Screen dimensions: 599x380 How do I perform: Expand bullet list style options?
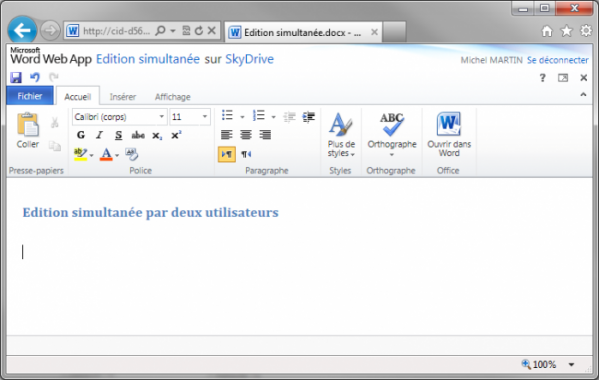tap(242, 117)
